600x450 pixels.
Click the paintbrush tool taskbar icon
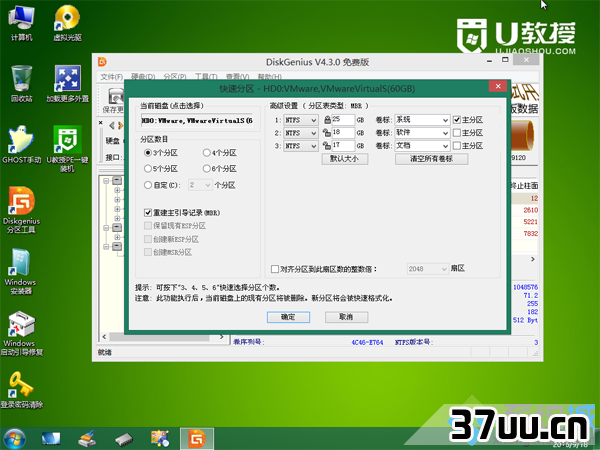[87, 439]
